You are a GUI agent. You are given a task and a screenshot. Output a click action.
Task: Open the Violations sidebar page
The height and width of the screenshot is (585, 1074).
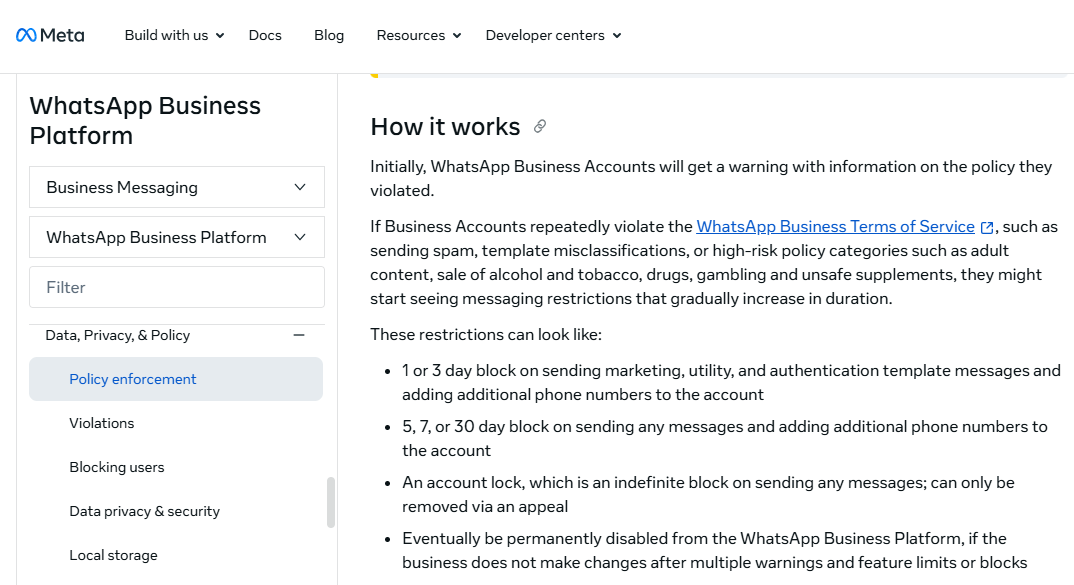(101, 423)
